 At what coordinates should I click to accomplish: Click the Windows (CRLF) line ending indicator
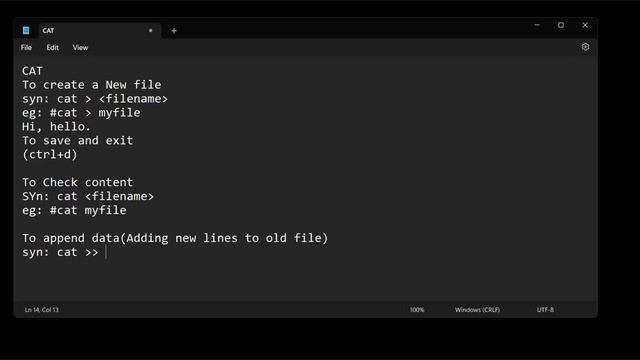point(477,310)
